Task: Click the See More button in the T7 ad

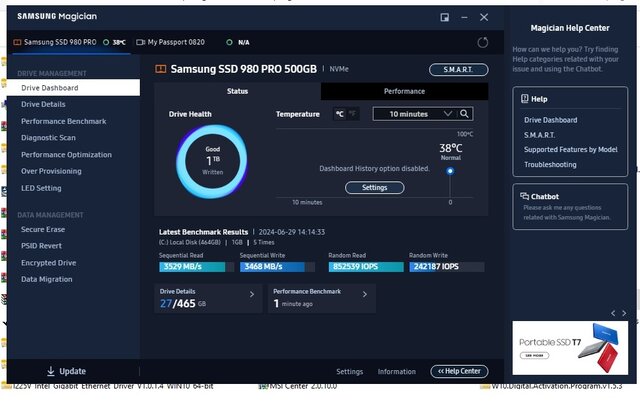Action: coord(534,355)
